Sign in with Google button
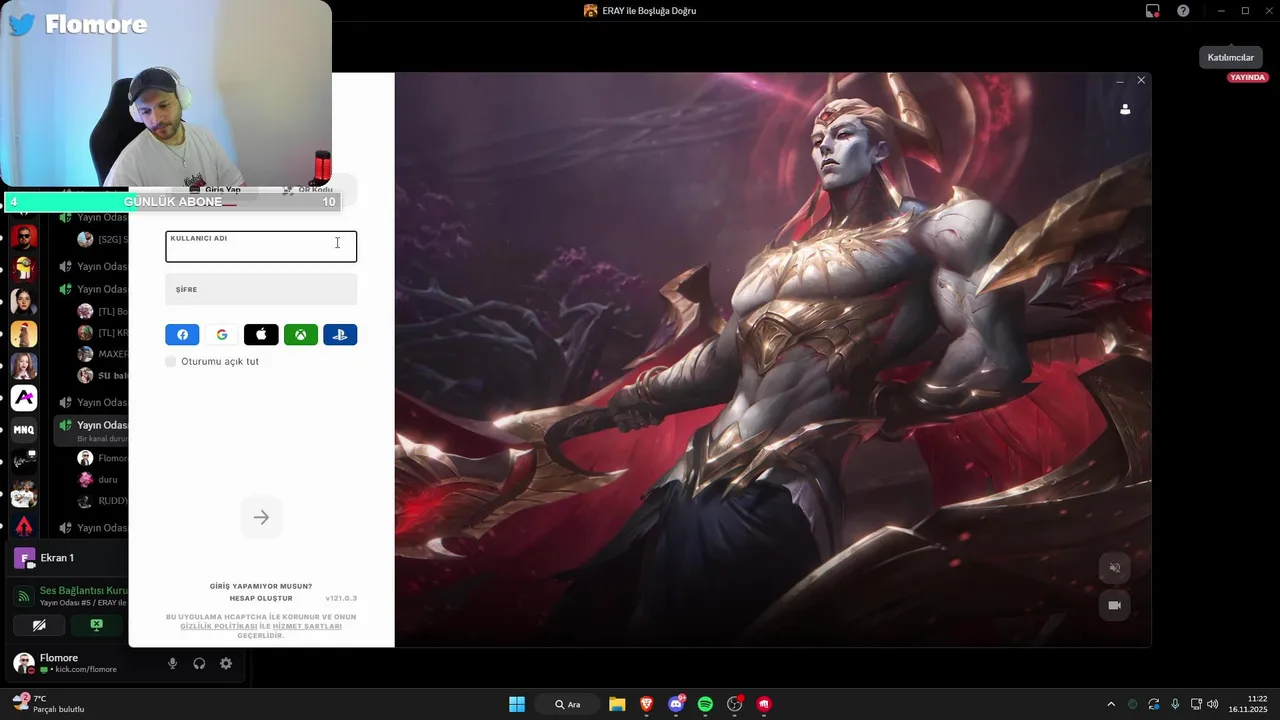The height and width of the screenshot is (720, 1280). tap(222, 335)
